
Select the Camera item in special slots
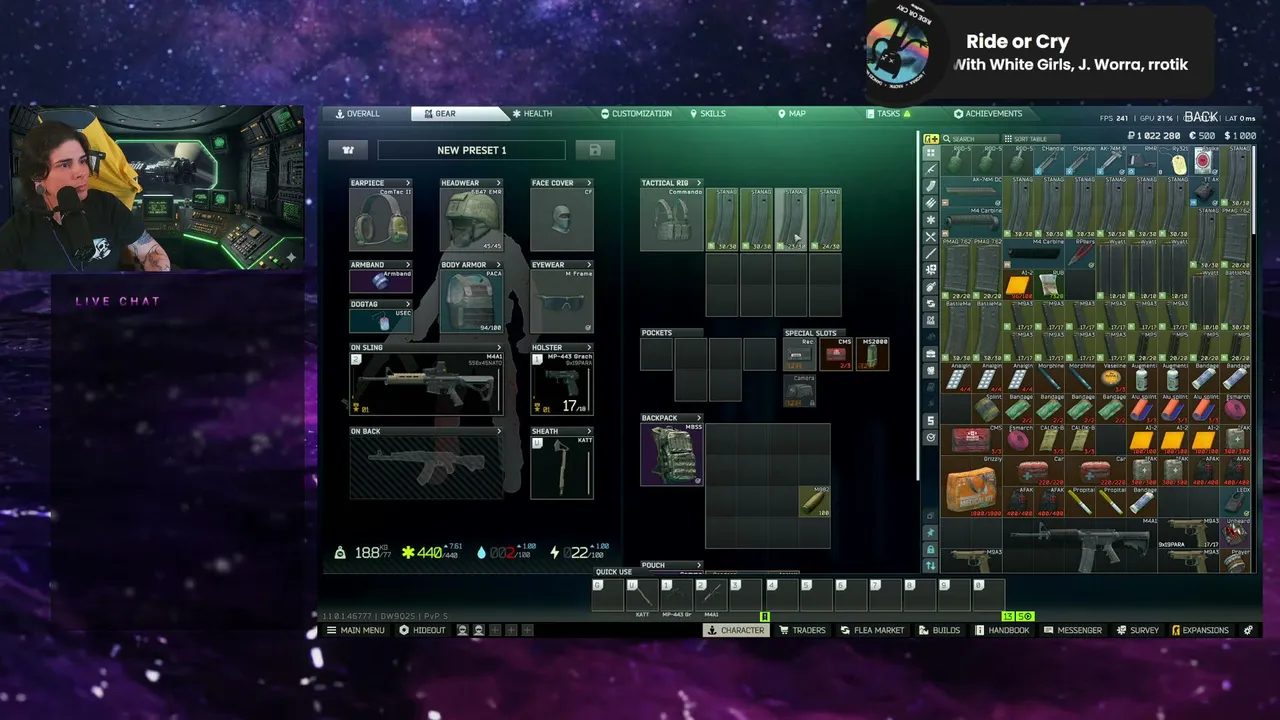coord(799,390)
